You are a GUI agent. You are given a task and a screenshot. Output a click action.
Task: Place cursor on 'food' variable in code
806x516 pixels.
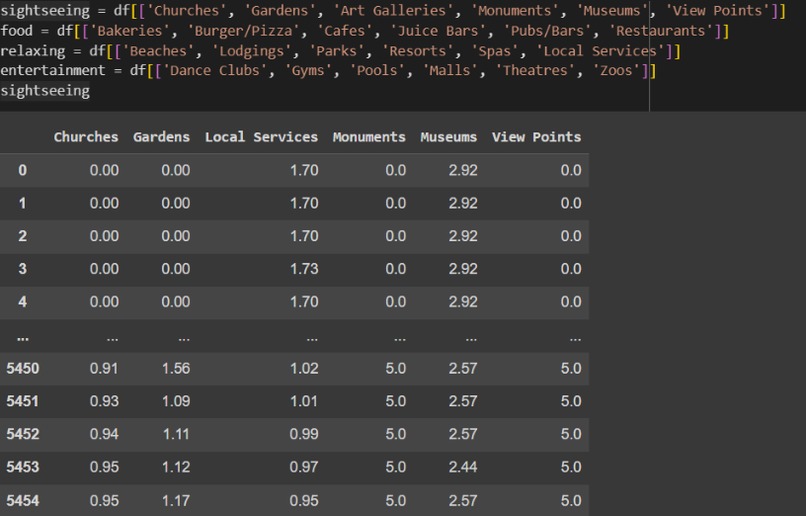click(x=16, y=31)
